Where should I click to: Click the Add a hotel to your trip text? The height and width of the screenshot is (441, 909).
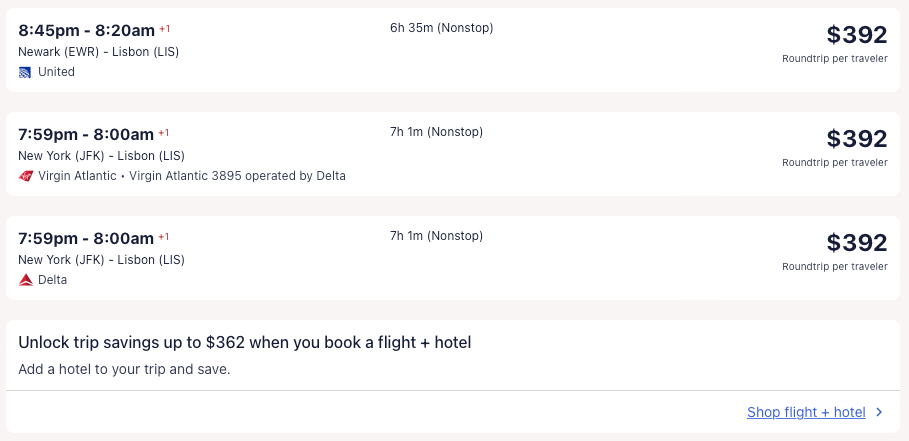click(124, 369)
